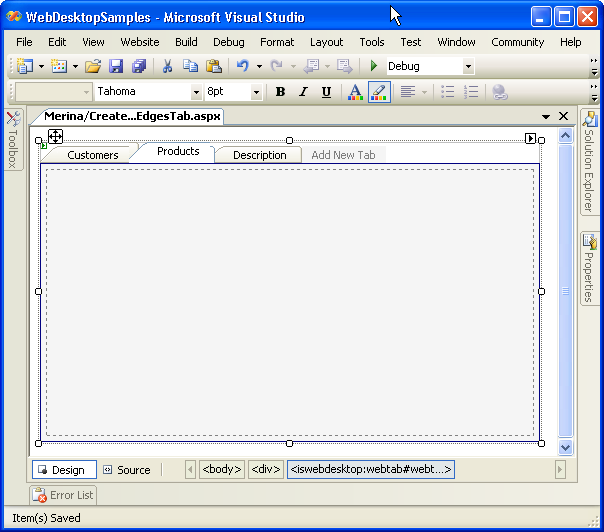Switch to the Customers tab
Screen dimensions: 604x532
[92, 155]
